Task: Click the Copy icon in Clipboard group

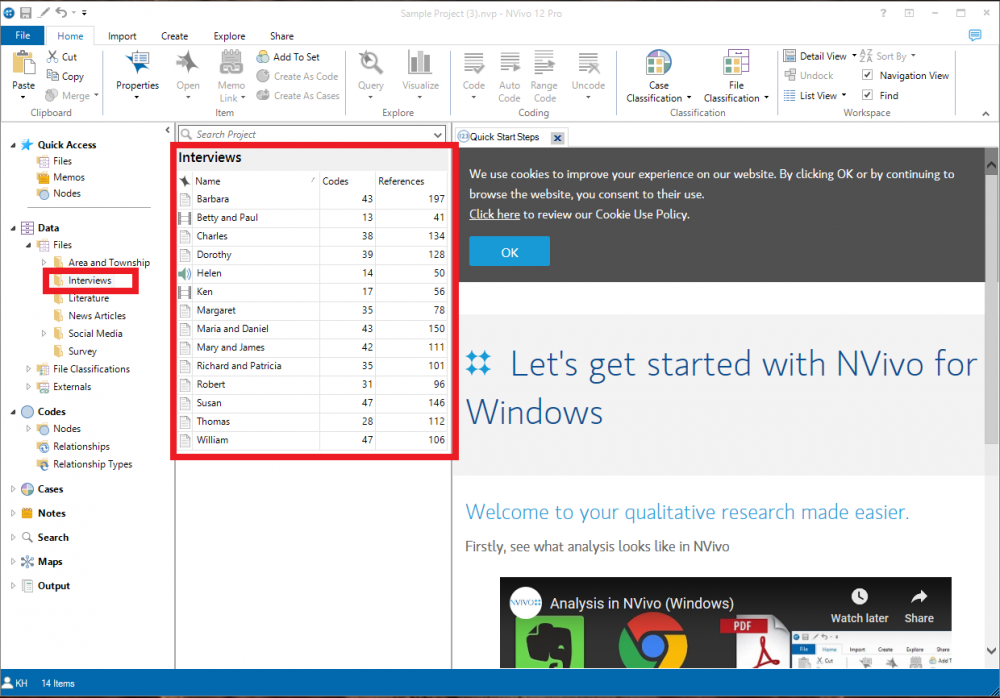Action: [x=52, y=75]
